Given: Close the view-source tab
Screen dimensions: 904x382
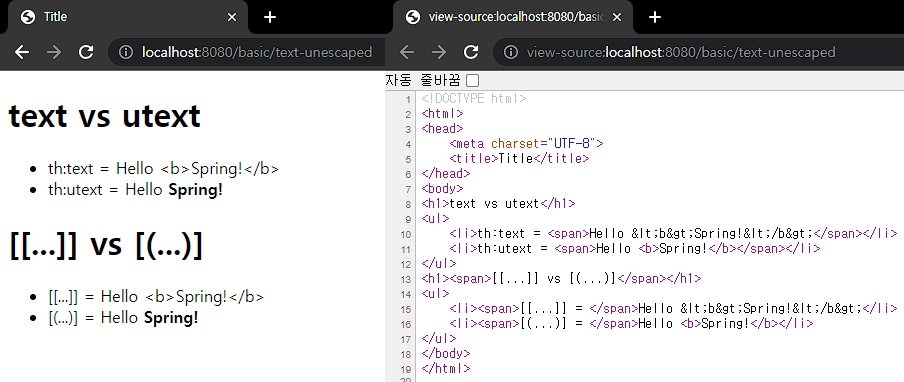Looking at the screenshot, I should [616, 17].
